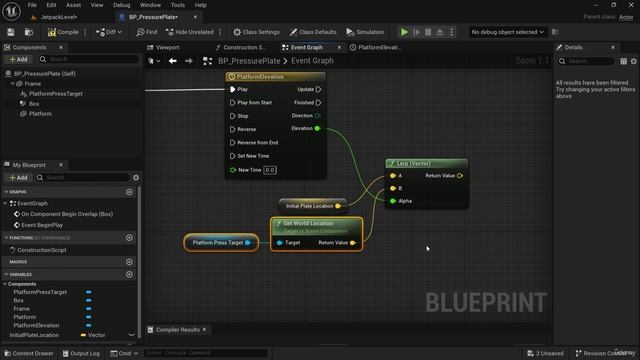Select On Component Begin Overlap (Box)

pos(67,214)
